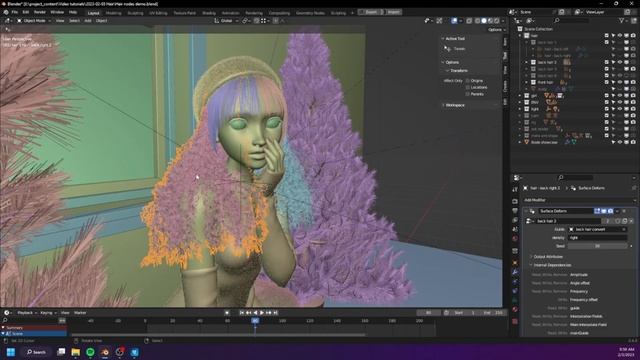640x360 pixels.
Task: Open outliner filter dropdown
Action: point(623,21)
